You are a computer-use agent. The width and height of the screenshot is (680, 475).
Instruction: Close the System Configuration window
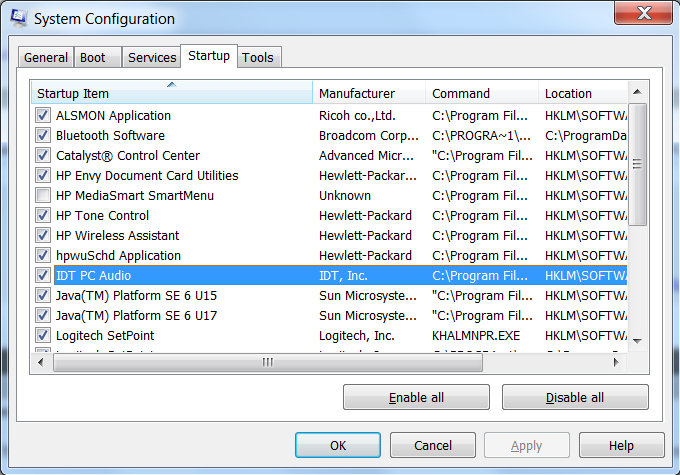coord(643,13)
